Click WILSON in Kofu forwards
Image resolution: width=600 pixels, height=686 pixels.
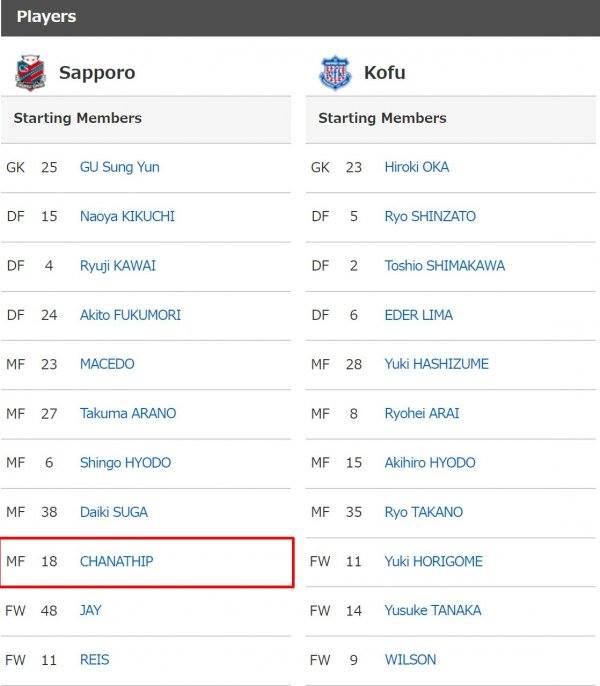(x=410, y=660)
